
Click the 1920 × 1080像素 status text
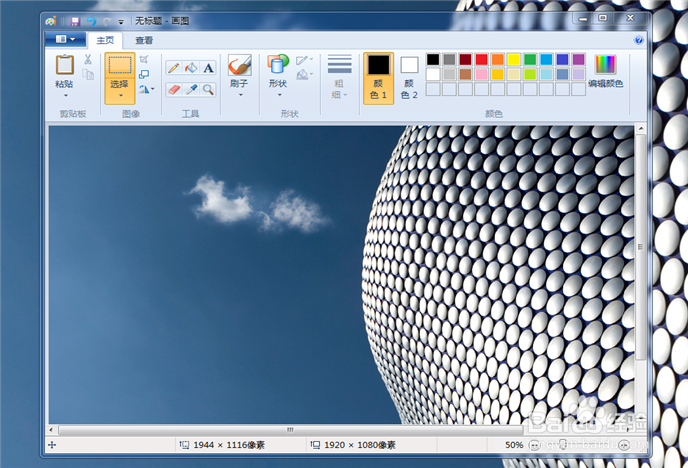point(360,445)
